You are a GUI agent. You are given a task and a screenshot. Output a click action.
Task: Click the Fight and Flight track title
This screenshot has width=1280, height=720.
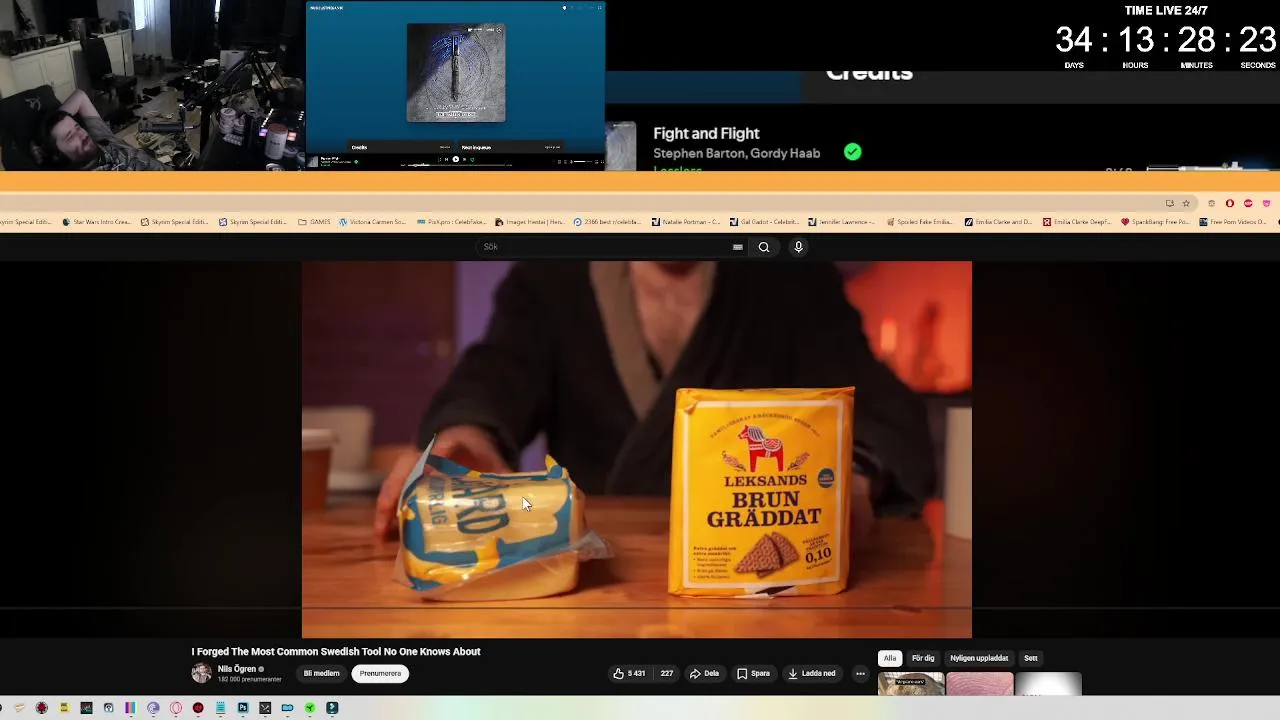[x=706, y=133]
